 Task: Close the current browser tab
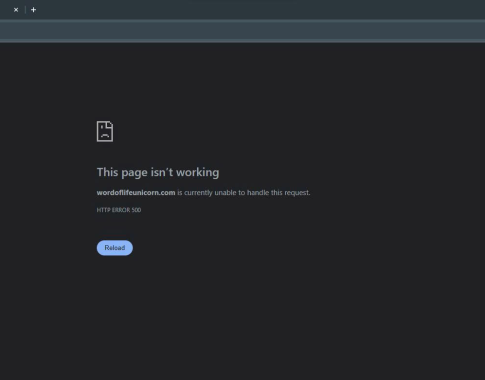(x=16, y=10)
